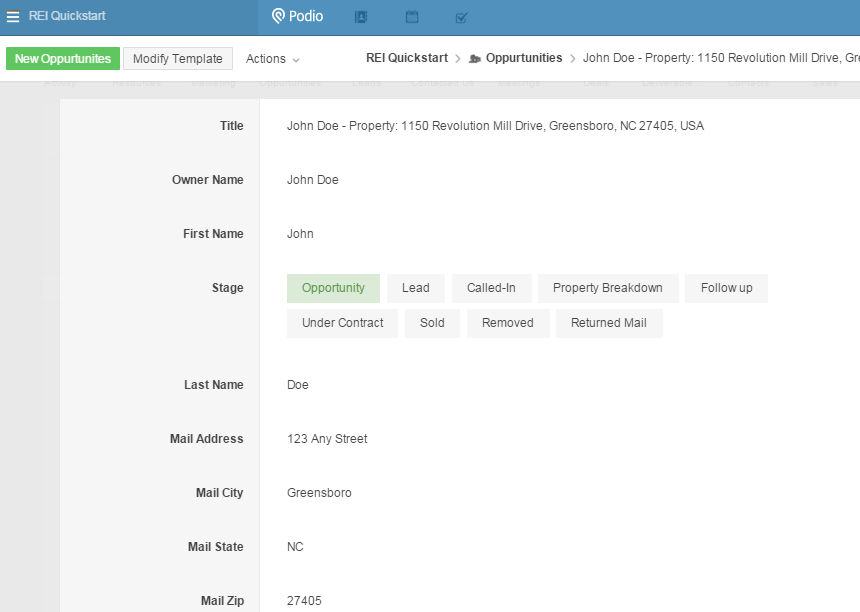The width and height of the screenshot is (860, 612).
Task: Open the tasks checkmark icon
Action: pyautogui.click(x=461, y=17)
